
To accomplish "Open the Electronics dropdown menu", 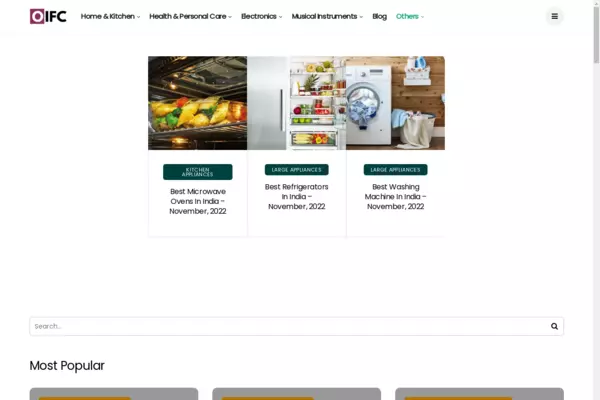I will (261, 17).
